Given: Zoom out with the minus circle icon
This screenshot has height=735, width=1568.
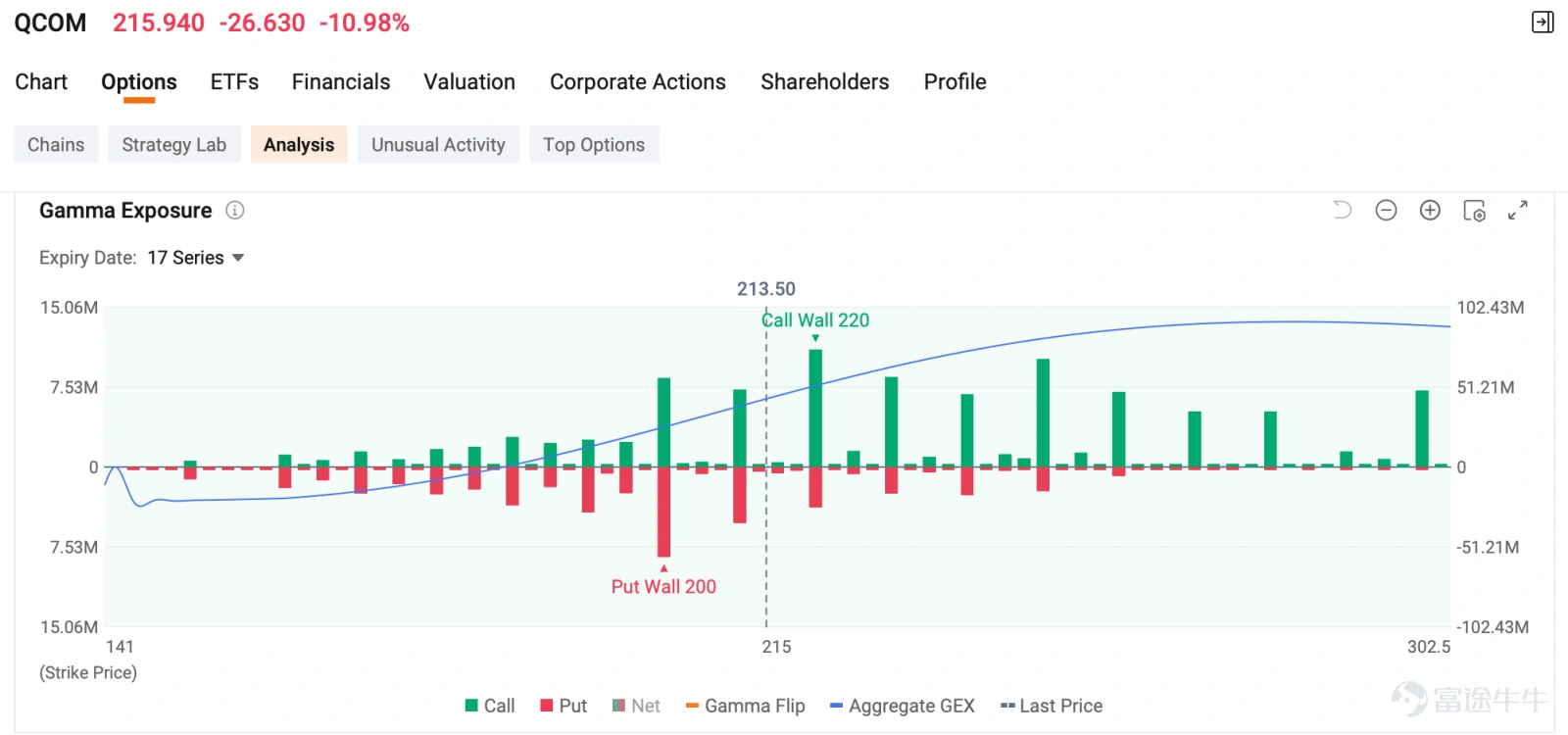Looking at the screenshot, I should click(x=1386, y=210).
